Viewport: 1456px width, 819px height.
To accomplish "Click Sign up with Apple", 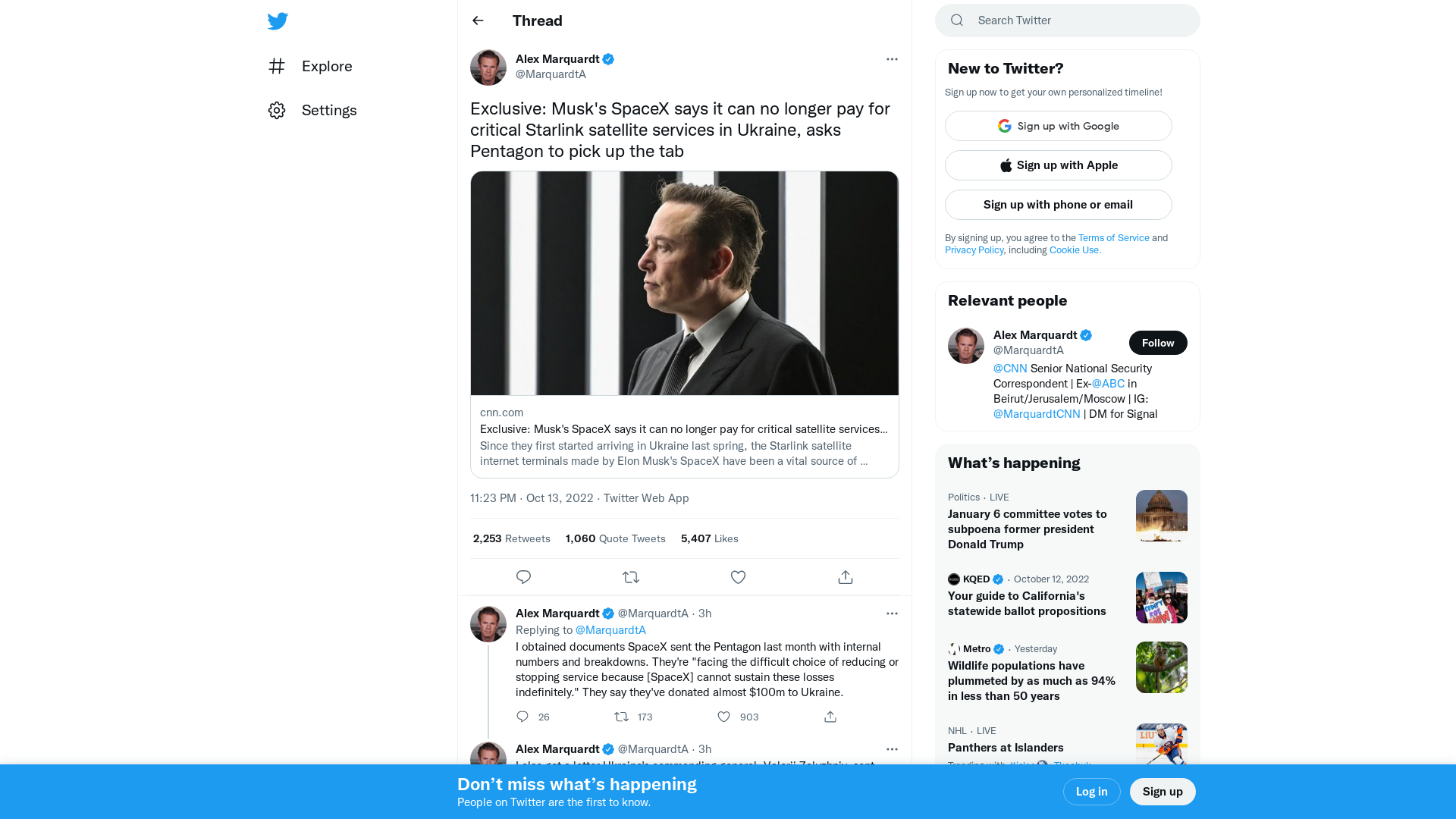I will coord(1058,165).
